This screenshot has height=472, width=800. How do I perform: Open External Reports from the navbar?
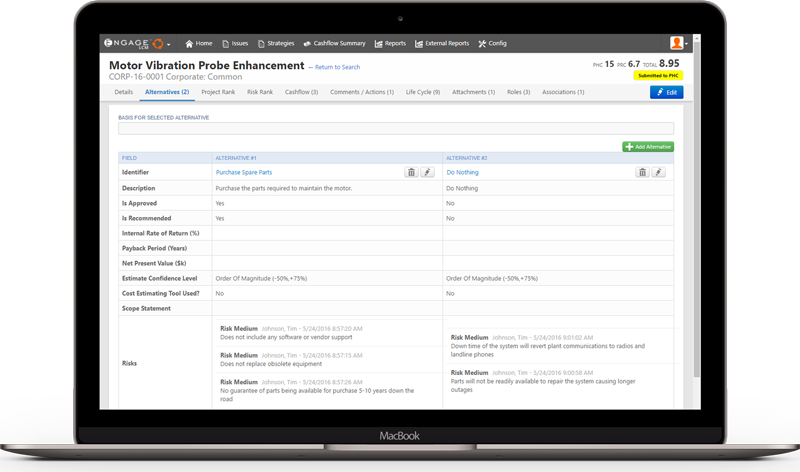(x=442, y=44)
